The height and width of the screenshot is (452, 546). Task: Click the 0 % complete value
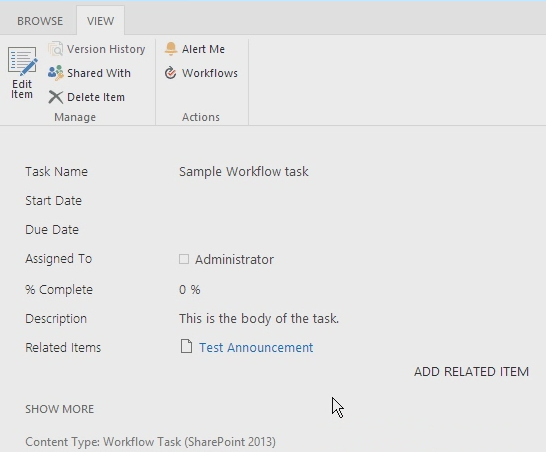[190, 290]
